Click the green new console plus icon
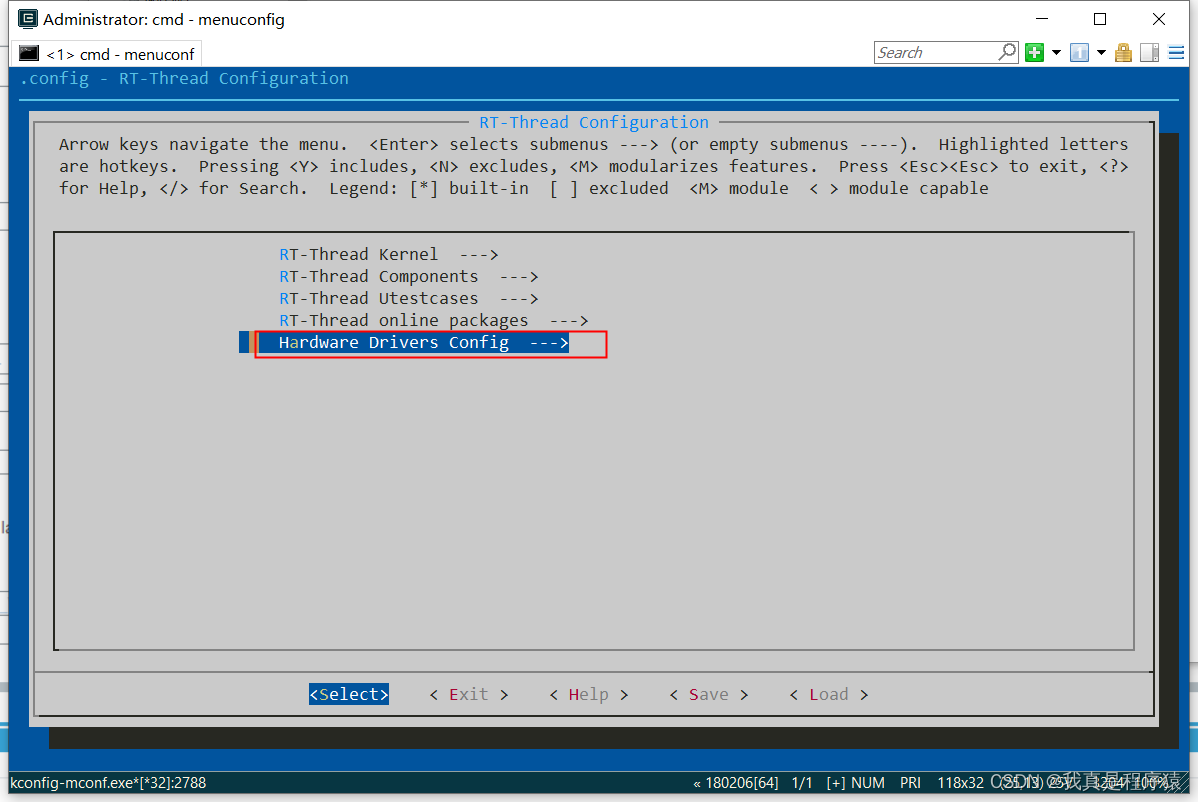The height and width of the screenshot is (802, 1198). [x=1034, y=53]
